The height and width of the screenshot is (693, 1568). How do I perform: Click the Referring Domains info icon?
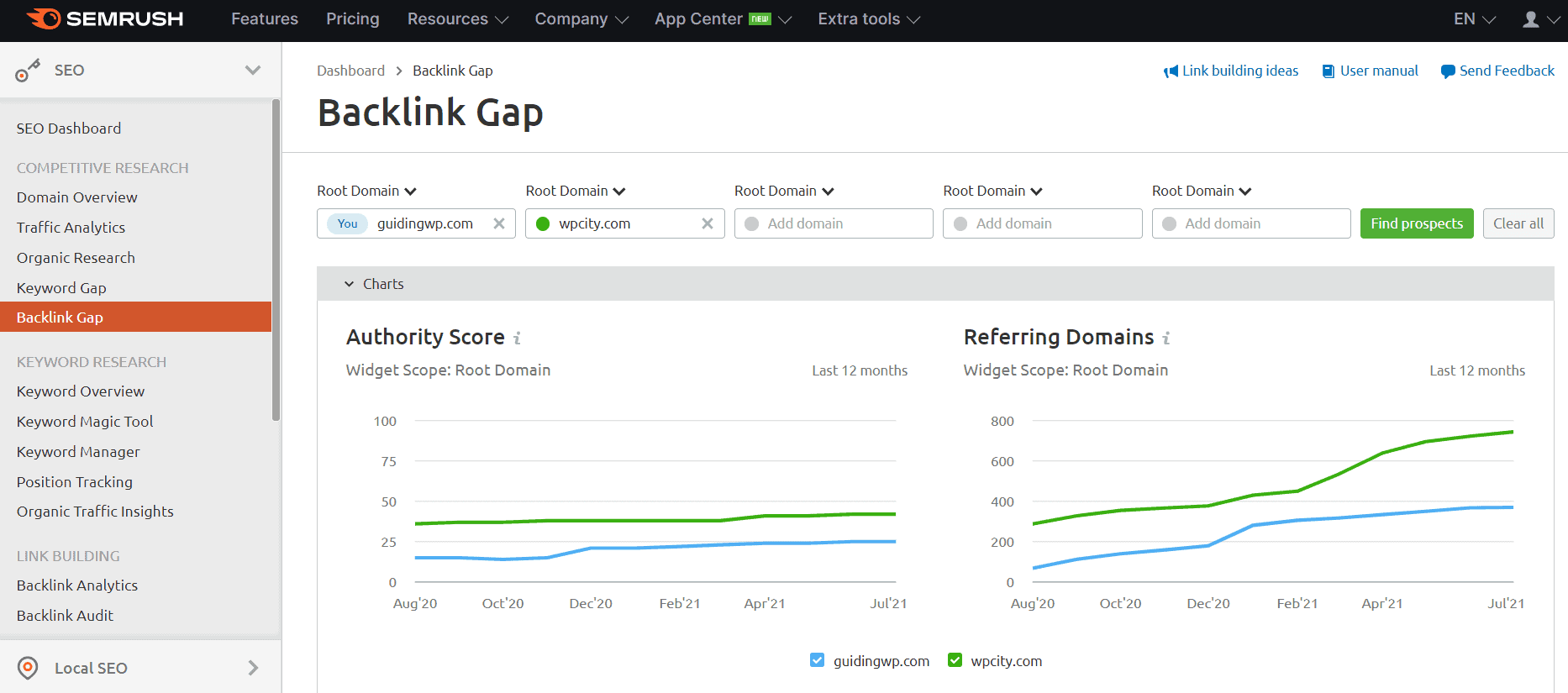(x=1165, y=338)
